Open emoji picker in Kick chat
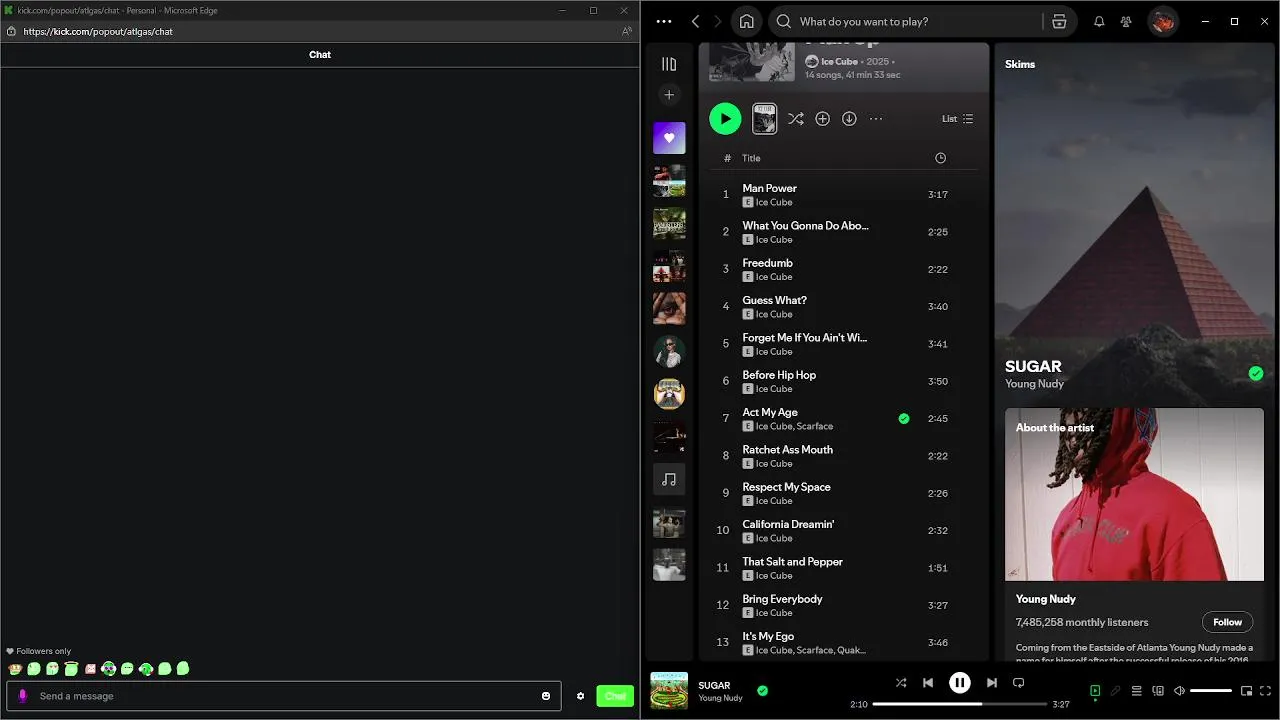This screenshot has width=1280, height=720. 546,696
